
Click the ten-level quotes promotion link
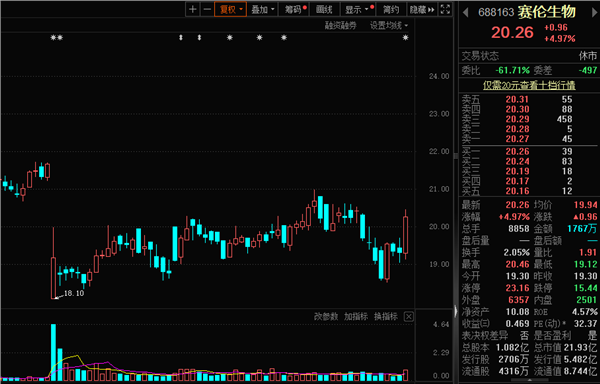tap(529, 85)
